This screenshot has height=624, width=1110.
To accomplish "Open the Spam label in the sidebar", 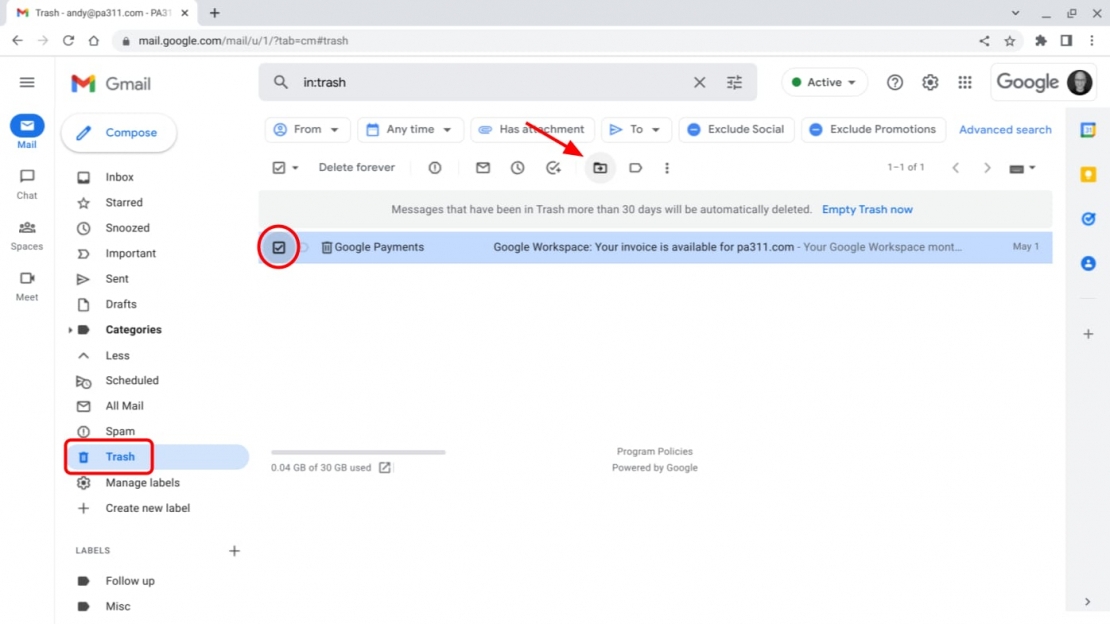I will (120, 431).
